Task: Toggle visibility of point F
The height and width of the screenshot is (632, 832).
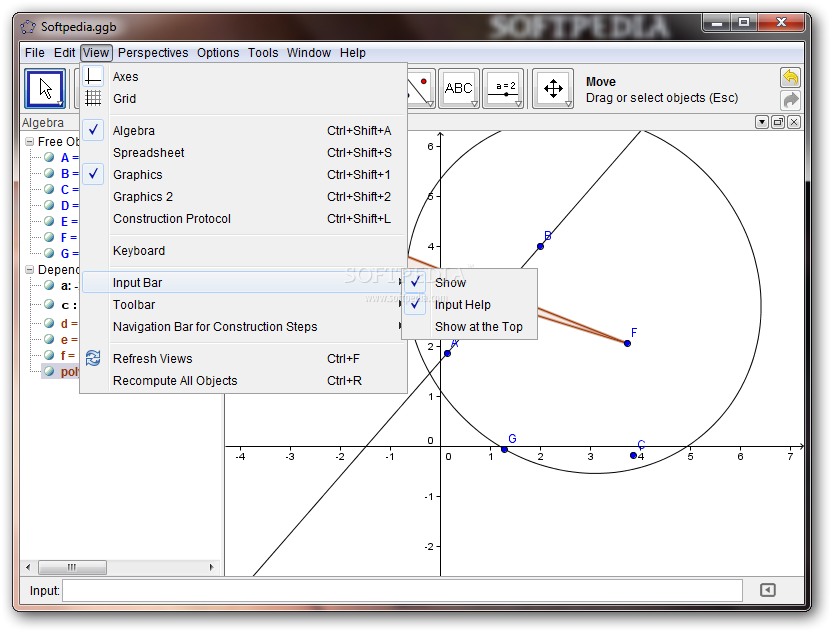Action: click(x=49, y=237)
